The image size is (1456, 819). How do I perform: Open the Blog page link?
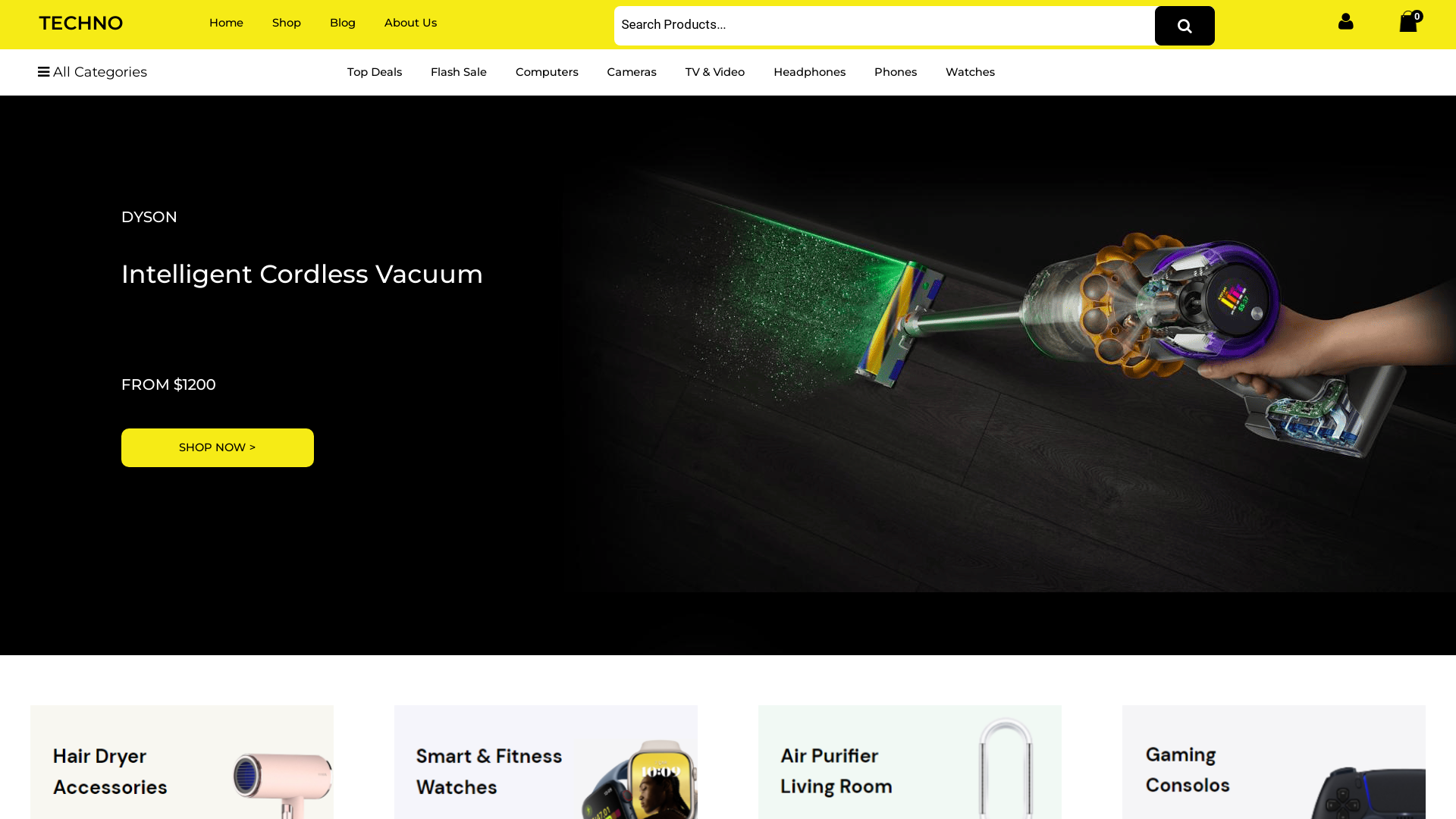click(343, 23)
